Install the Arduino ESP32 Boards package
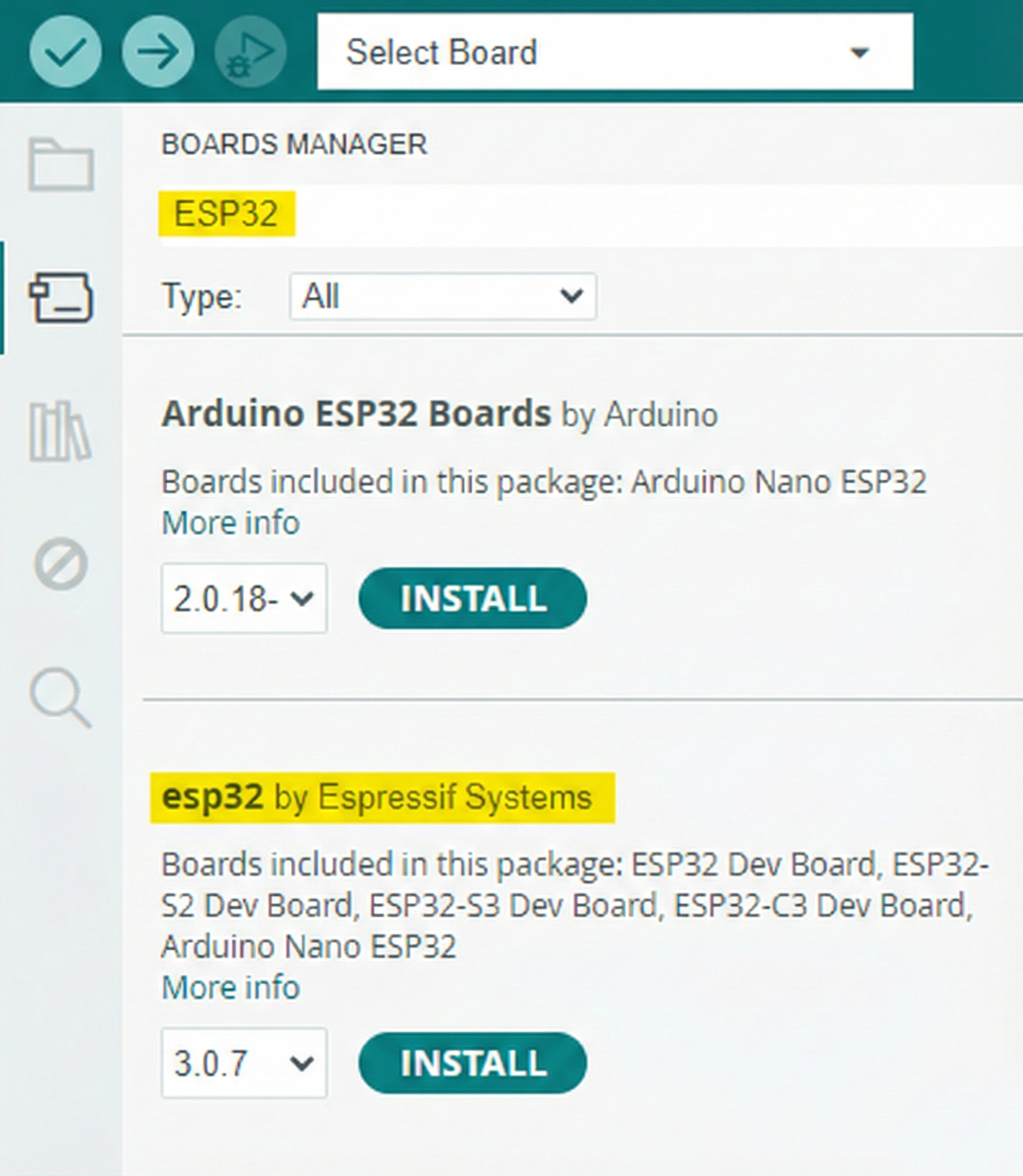Image resolution: width=1023 pixels, height=1176 pixels. pos(472,598)
